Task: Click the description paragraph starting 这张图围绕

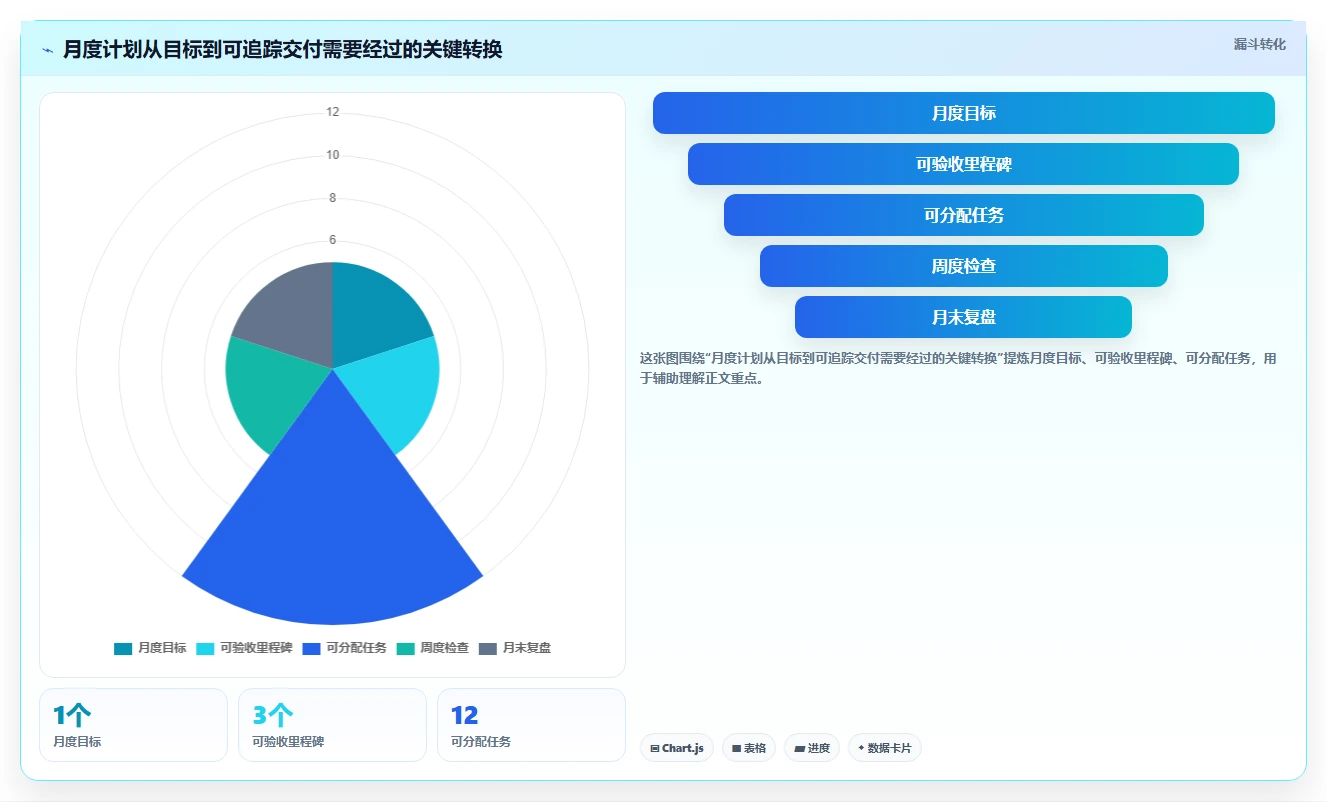Action: click(958, 368)
